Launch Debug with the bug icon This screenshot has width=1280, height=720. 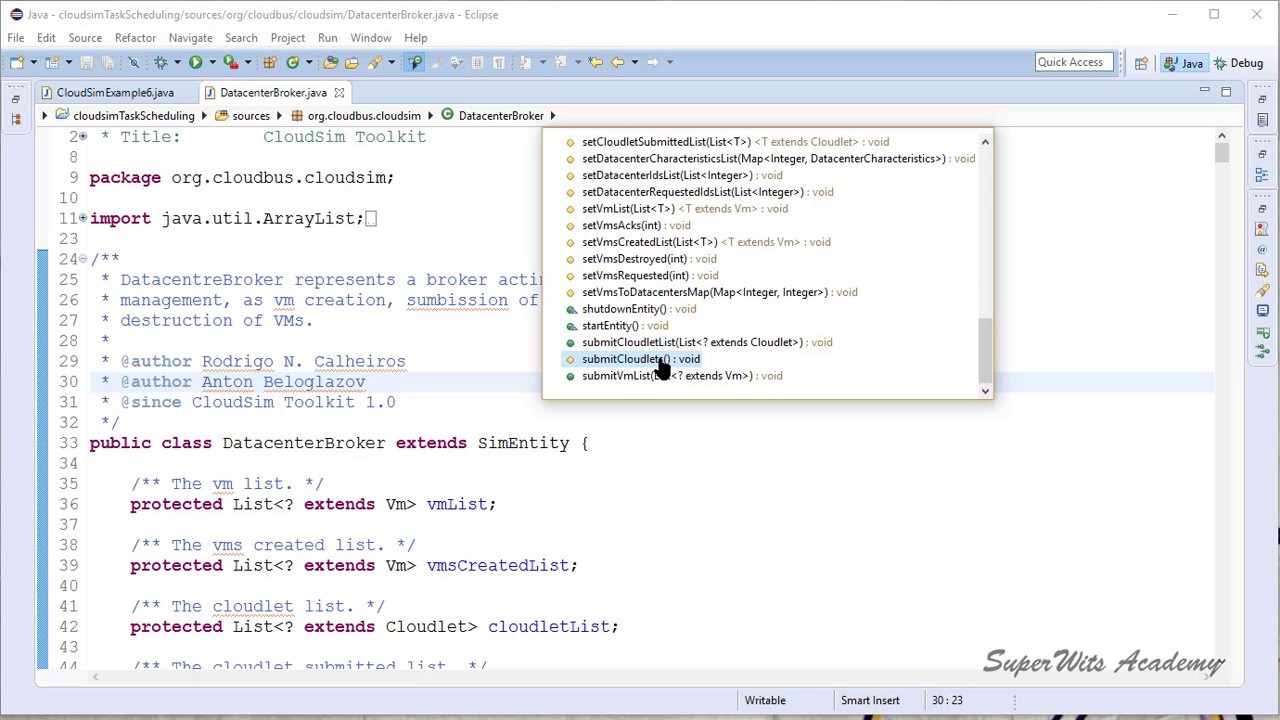160,62
